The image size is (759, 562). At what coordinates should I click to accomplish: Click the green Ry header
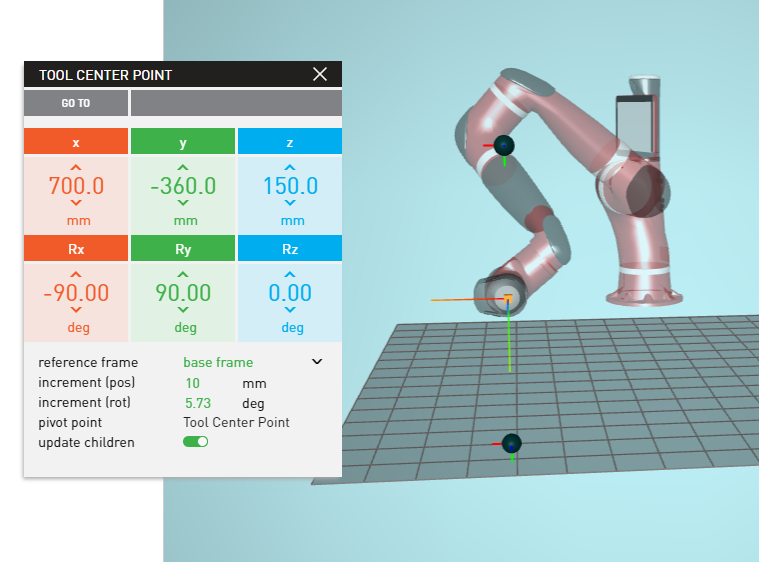point(183,248)
